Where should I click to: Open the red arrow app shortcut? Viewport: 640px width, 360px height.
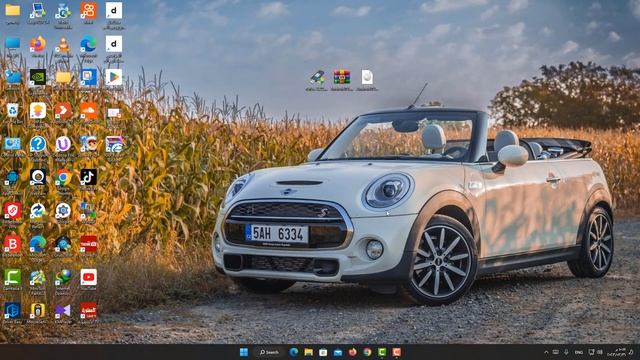[x=63, y=111]
